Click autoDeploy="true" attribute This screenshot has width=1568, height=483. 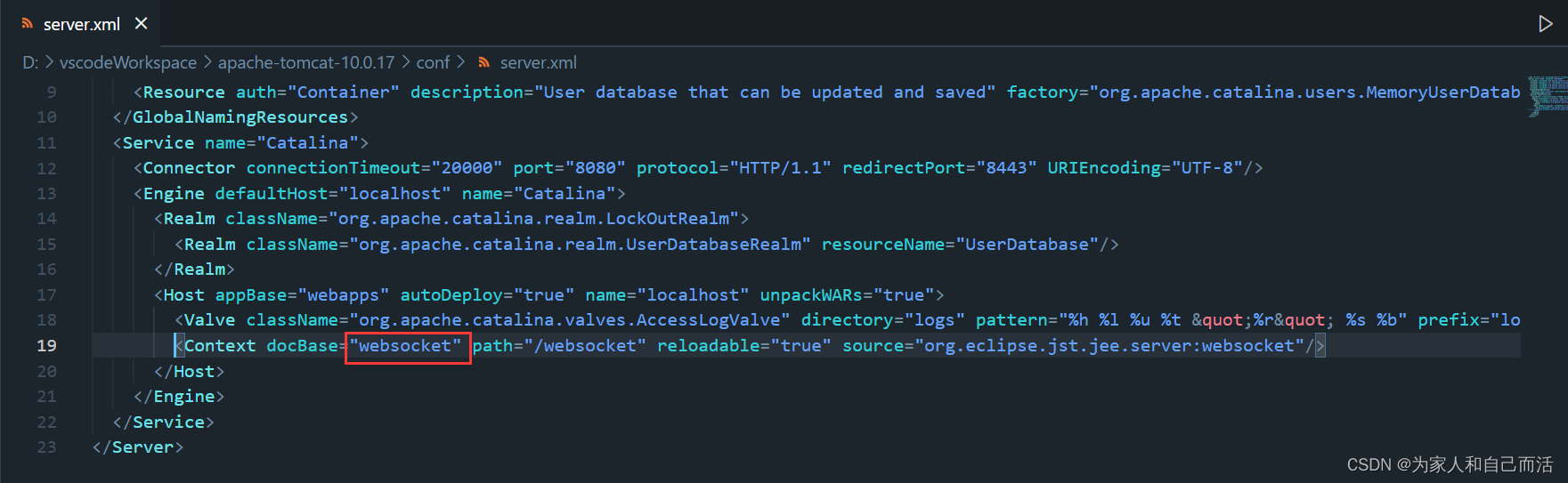(x=487, y=295)
